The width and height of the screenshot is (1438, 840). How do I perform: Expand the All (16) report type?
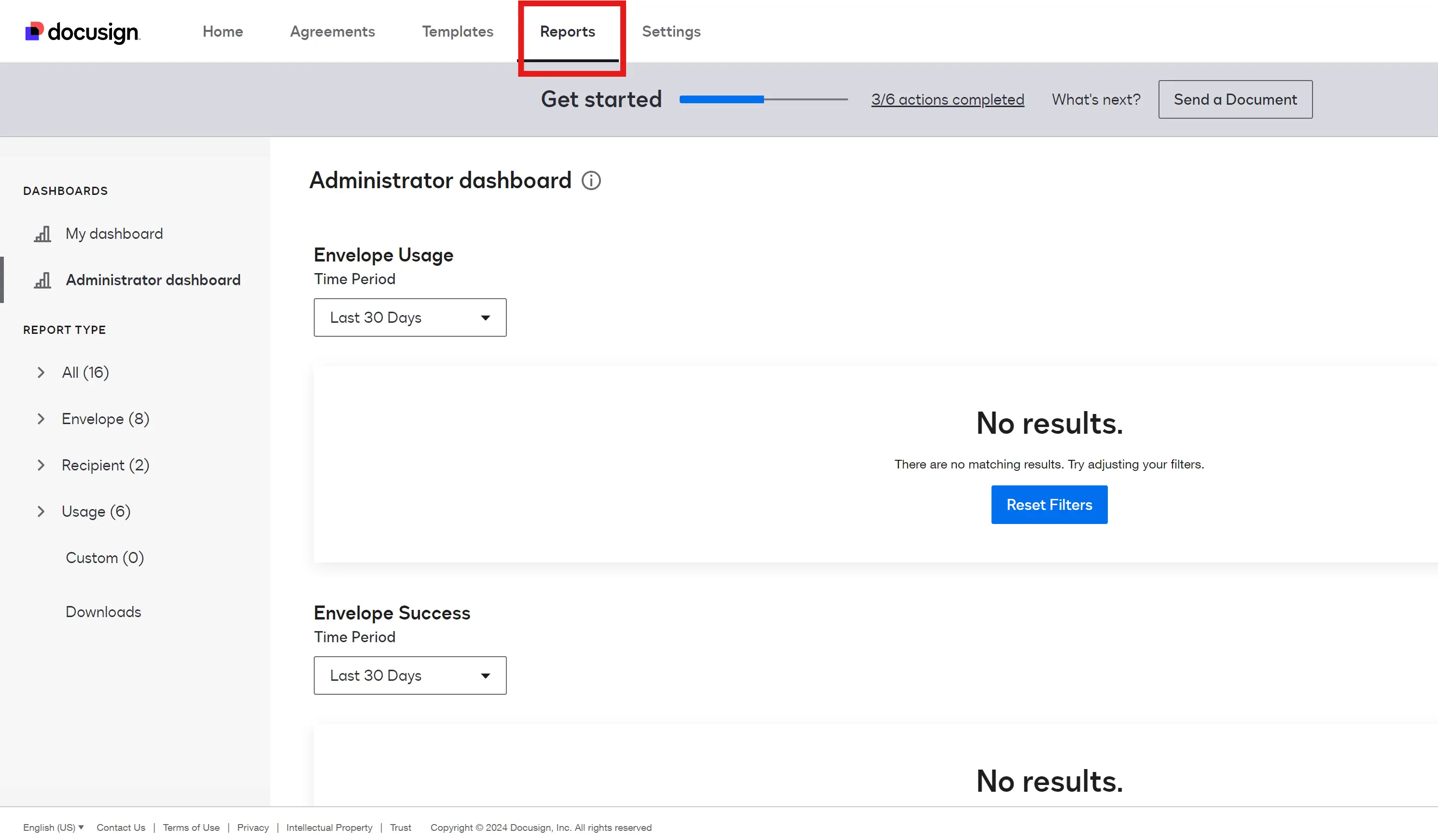pos(41,372)
